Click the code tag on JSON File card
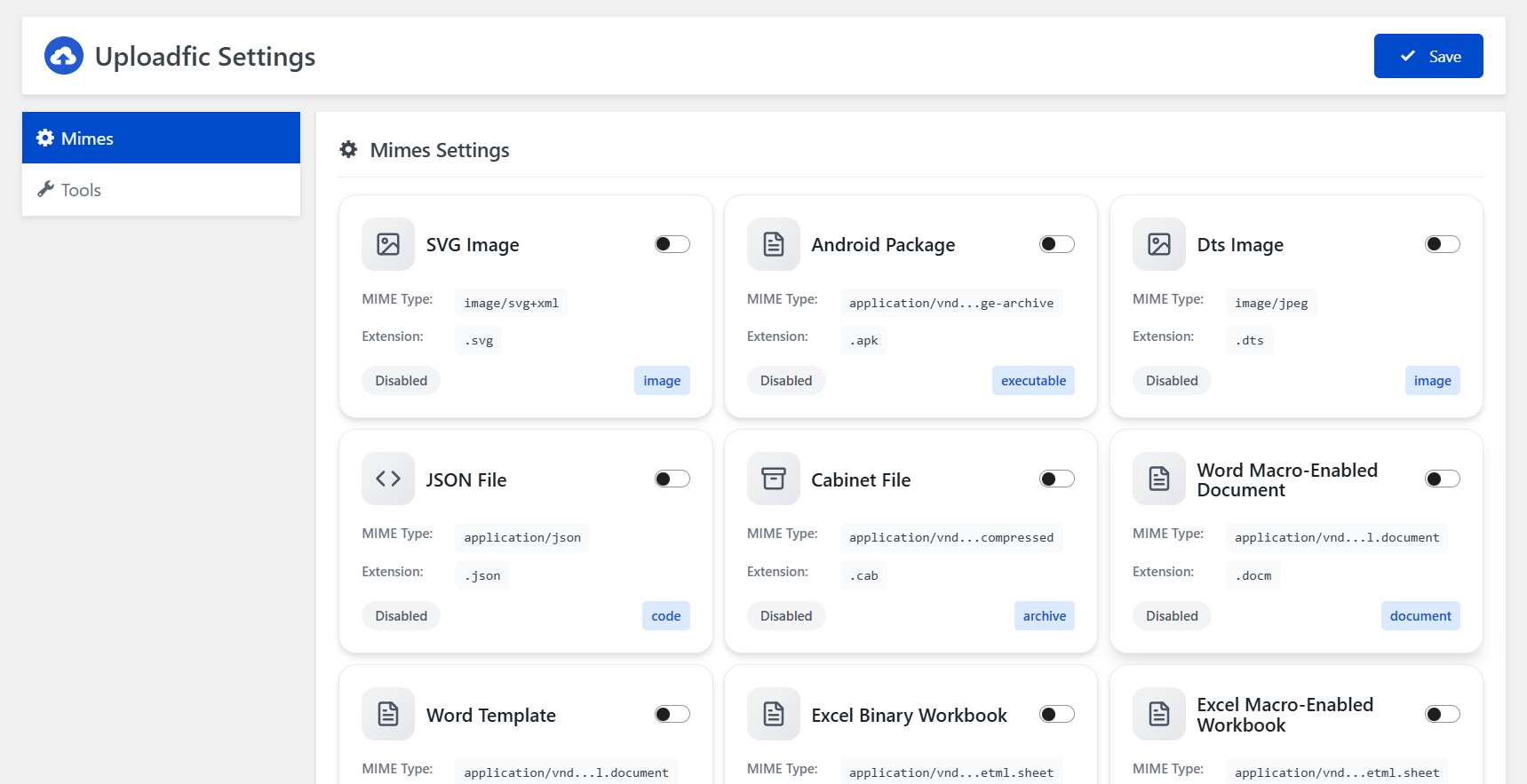 tap(666, 616)
